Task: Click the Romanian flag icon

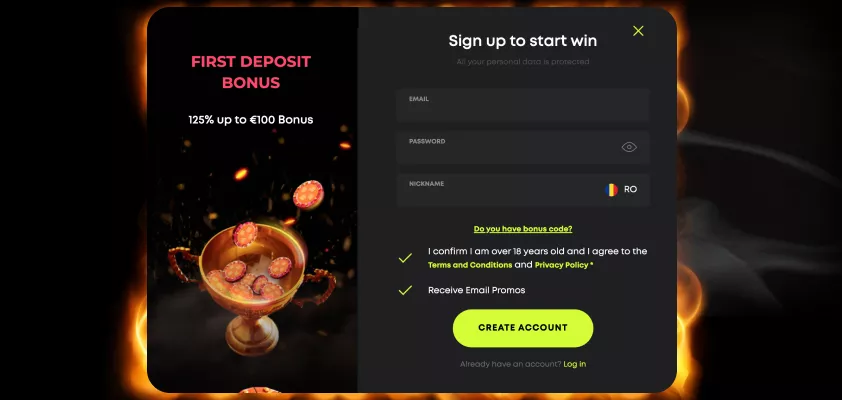Action: [x=611, y=190]
